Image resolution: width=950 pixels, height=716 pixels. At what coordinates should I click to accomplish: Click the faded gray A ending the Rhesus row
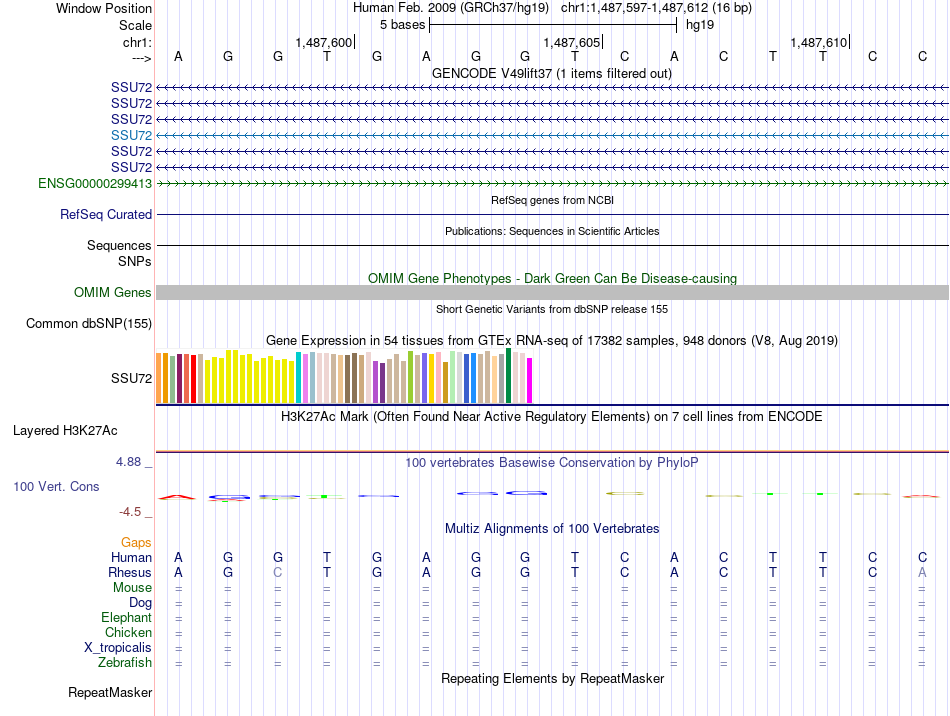(922, 572)
